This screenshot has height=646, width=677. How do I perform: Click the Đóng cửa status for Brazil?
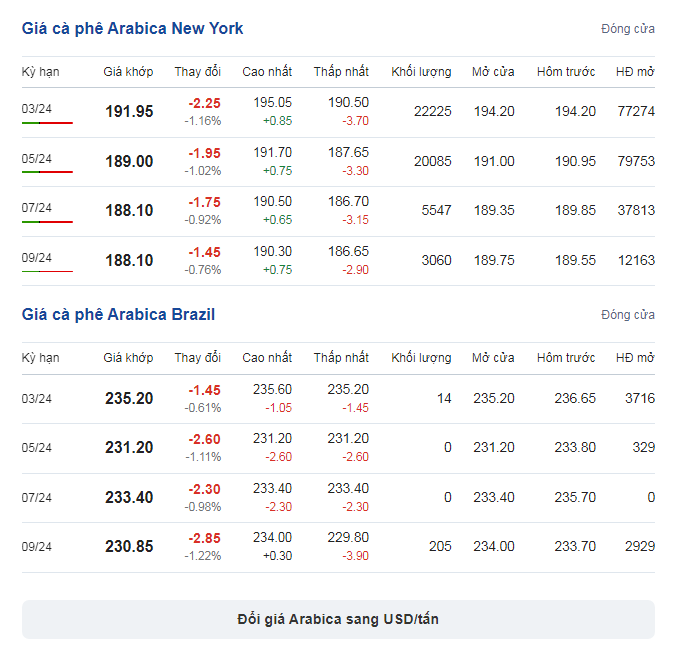pos(628,315)
